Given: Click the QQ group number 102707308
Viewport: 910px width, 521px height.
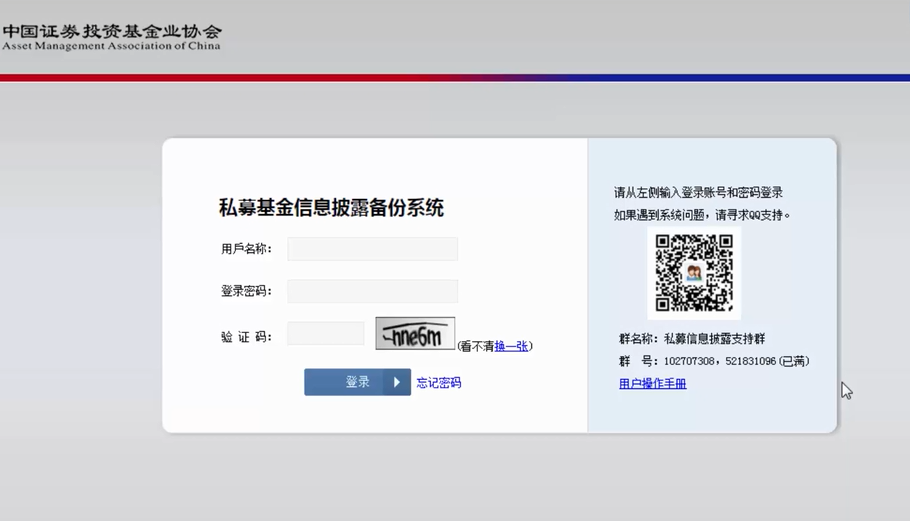Looking at the screenshot, I should 689,361.
